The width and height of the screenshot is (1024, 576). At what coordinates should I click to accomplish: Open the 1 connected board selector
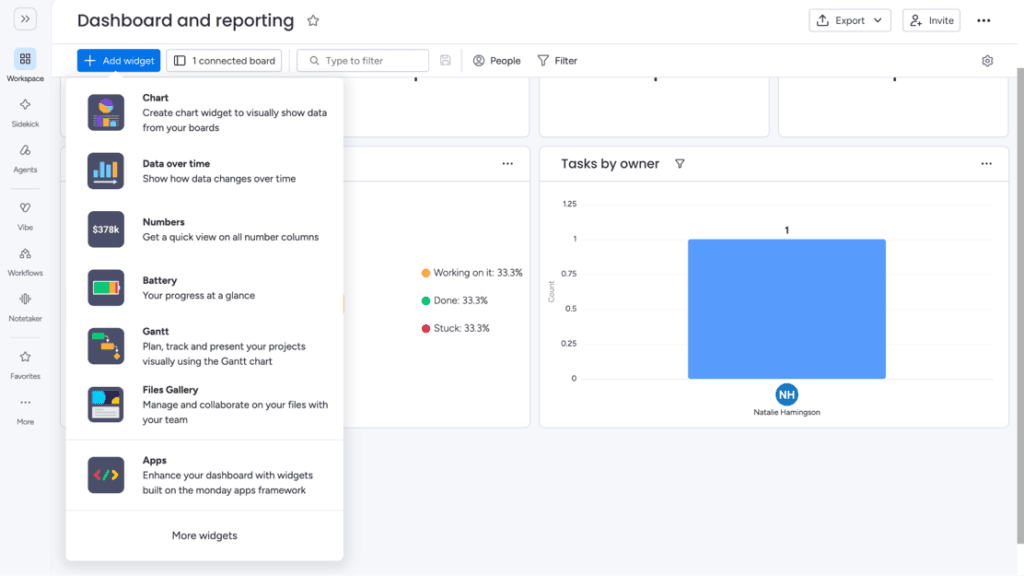tap(224, 61)
